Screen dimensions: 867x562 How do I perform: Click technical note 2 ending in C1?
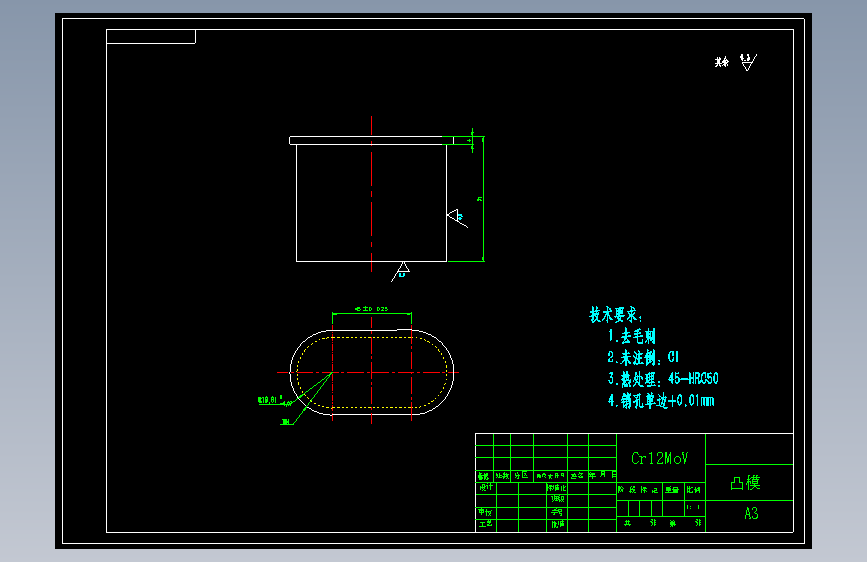tap(643, 357)
